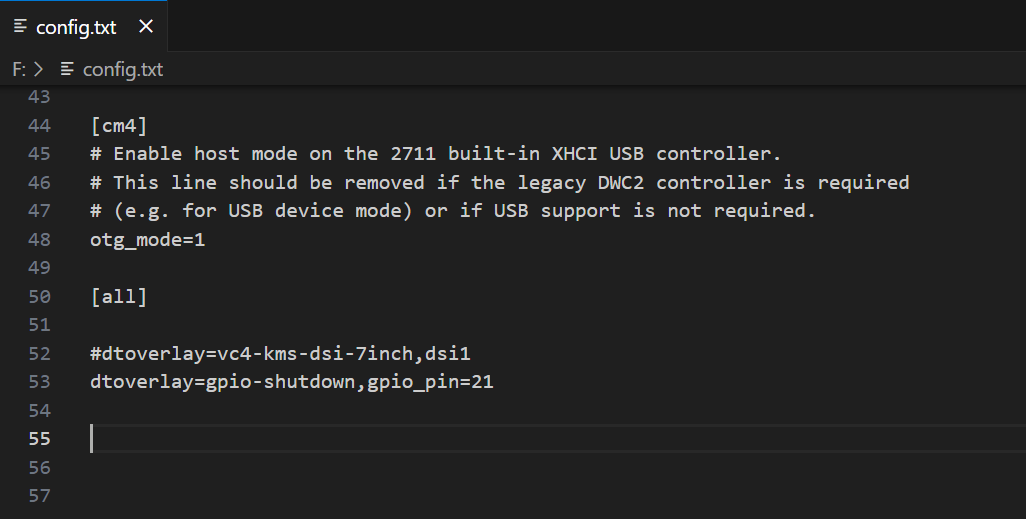This screenshot has height=519, width=1026.
Task: Click the 'This line should be removed' comment
Action: coord(499,183)
